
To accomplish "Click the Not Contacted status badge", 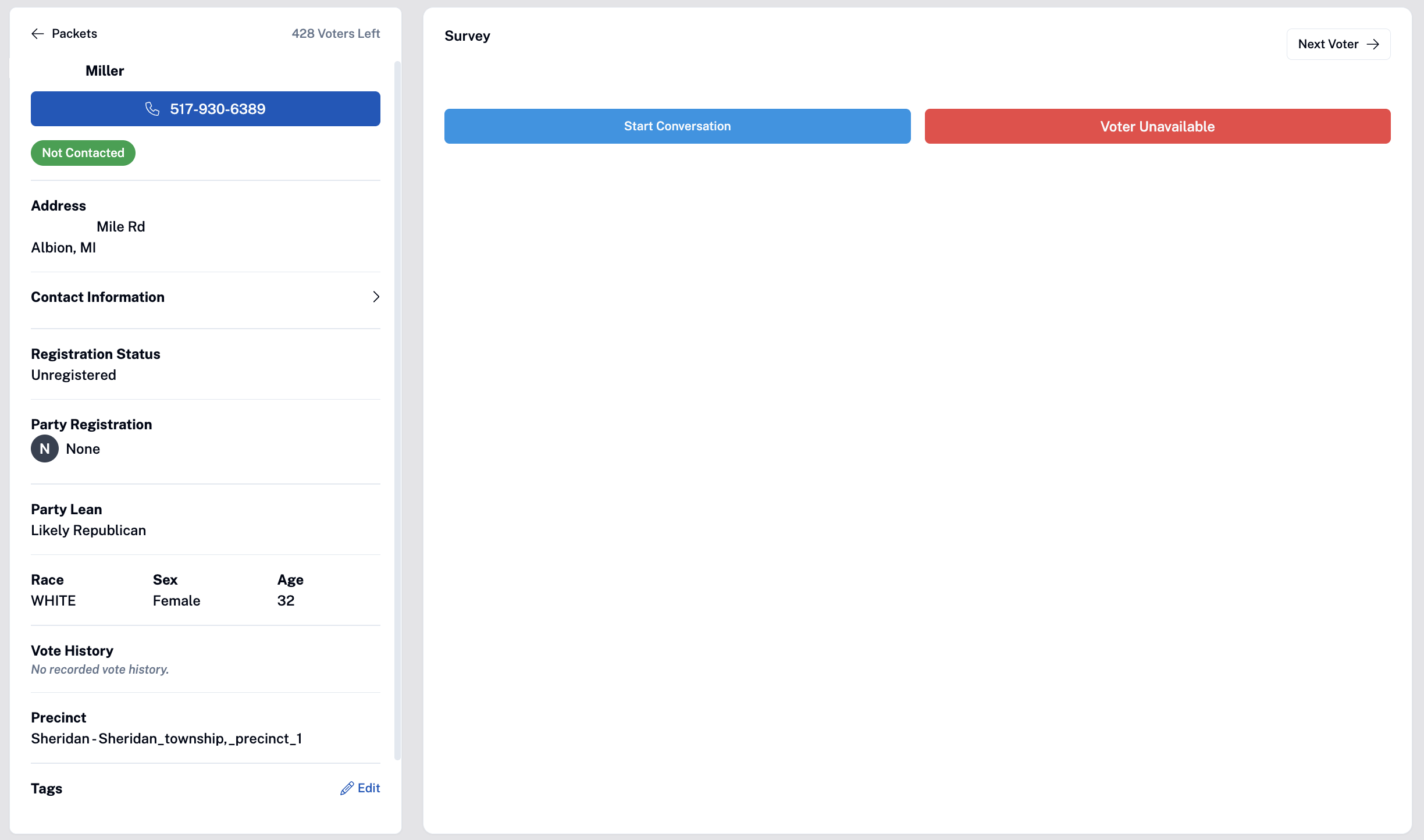I will (x=83, y=153).
